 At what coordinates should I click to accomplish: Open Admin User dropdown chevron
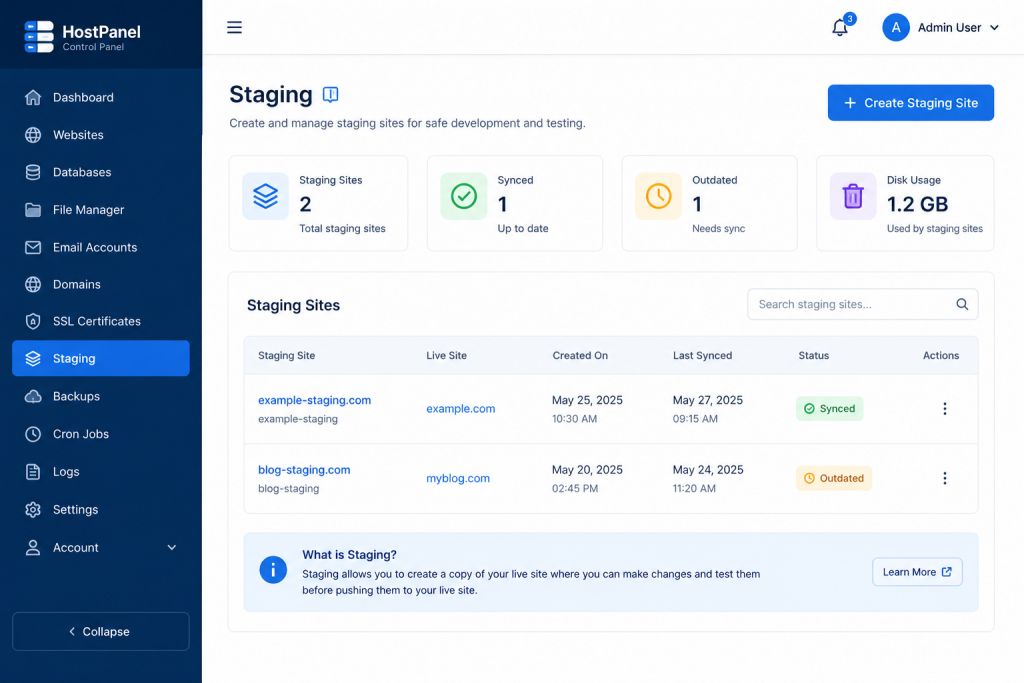[994, 27]
